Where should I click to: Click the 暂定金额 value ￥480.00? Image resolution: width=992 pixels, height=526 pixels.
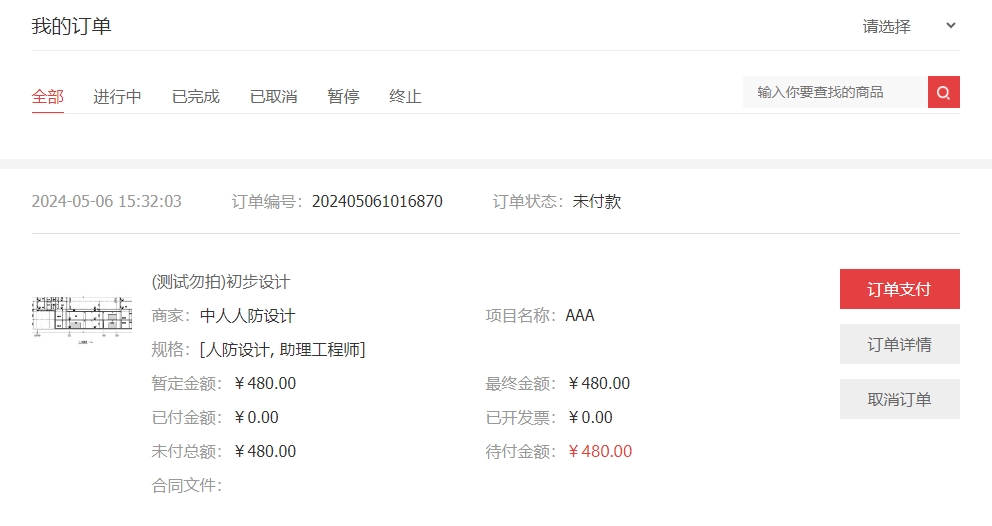264,384
